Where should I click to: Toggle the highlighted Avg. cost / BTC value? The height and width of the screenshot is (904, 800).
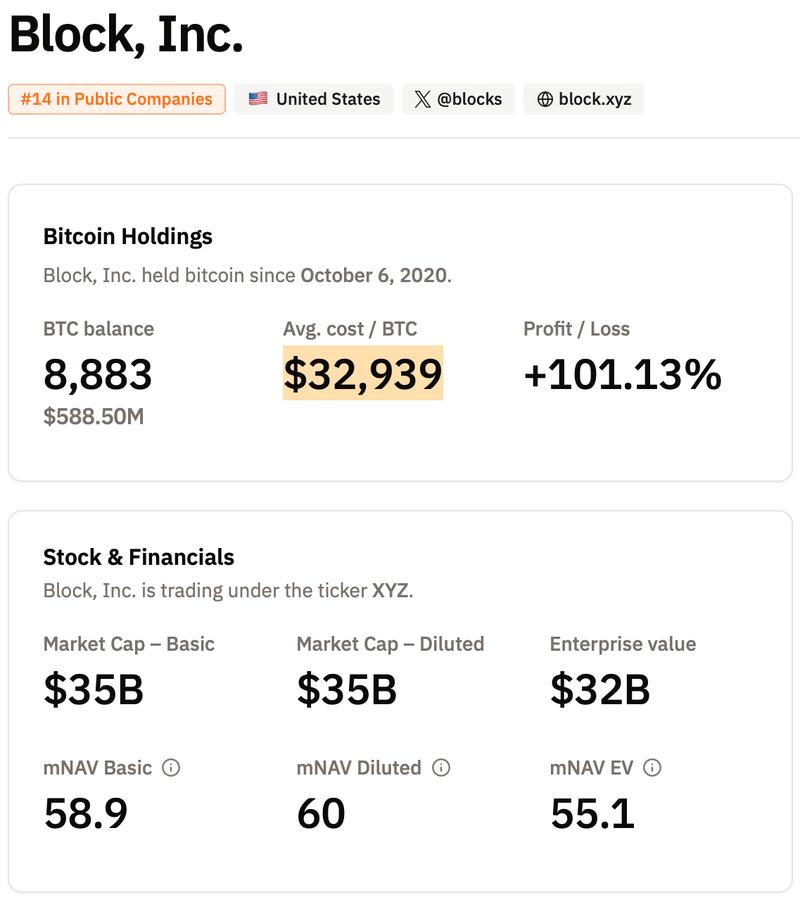(361, 375)
